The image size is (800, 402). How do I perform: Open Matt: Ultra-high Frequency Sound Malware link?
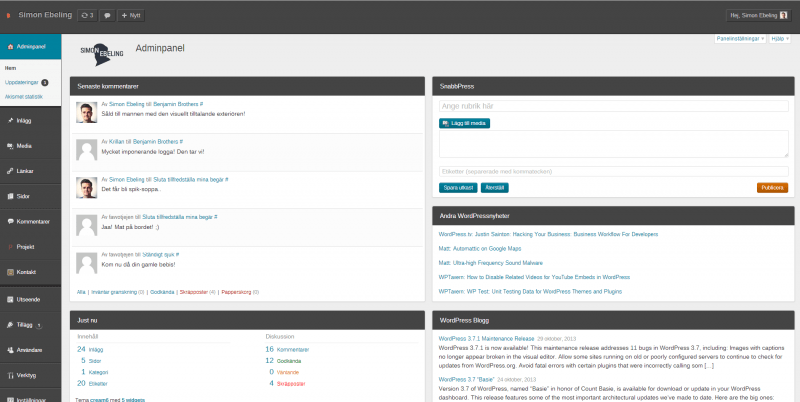point(490,263)
